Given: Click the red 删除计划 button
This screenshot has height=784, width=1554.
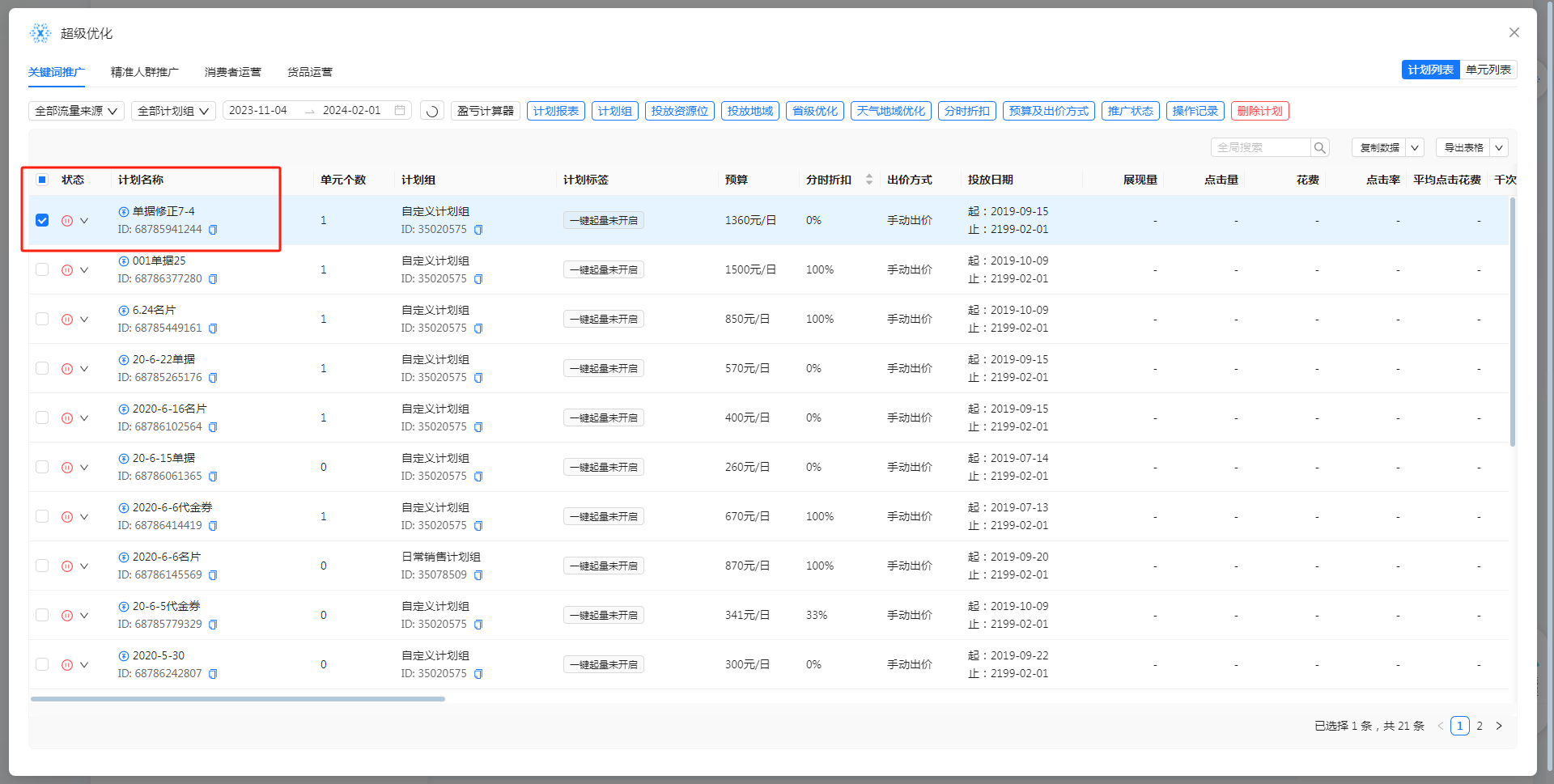Looking at the screenshot, I should (x=1260, y=111).
